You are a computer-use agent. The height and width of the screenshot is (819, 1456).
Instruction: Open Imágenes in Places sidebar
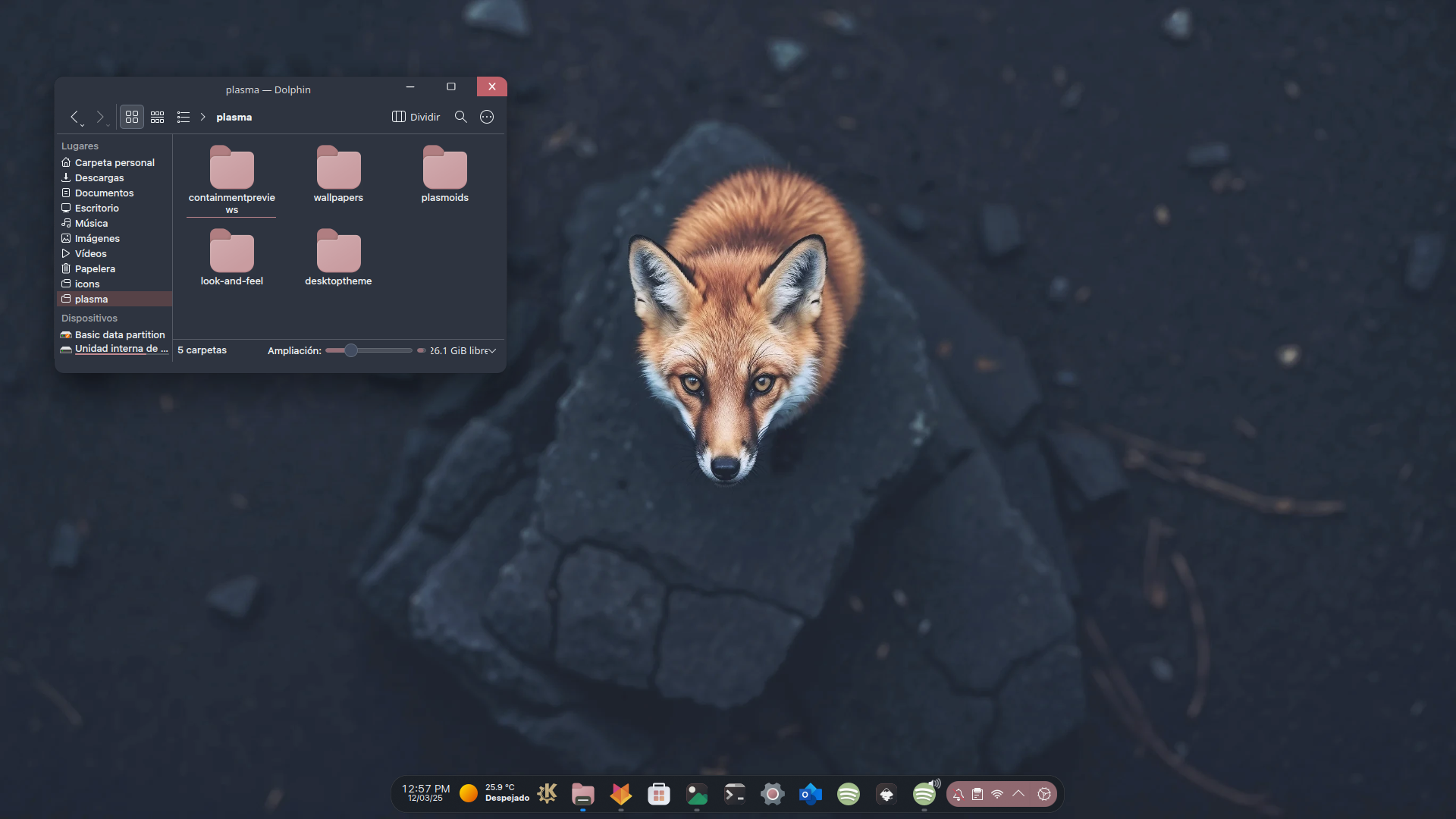point(115,238)
